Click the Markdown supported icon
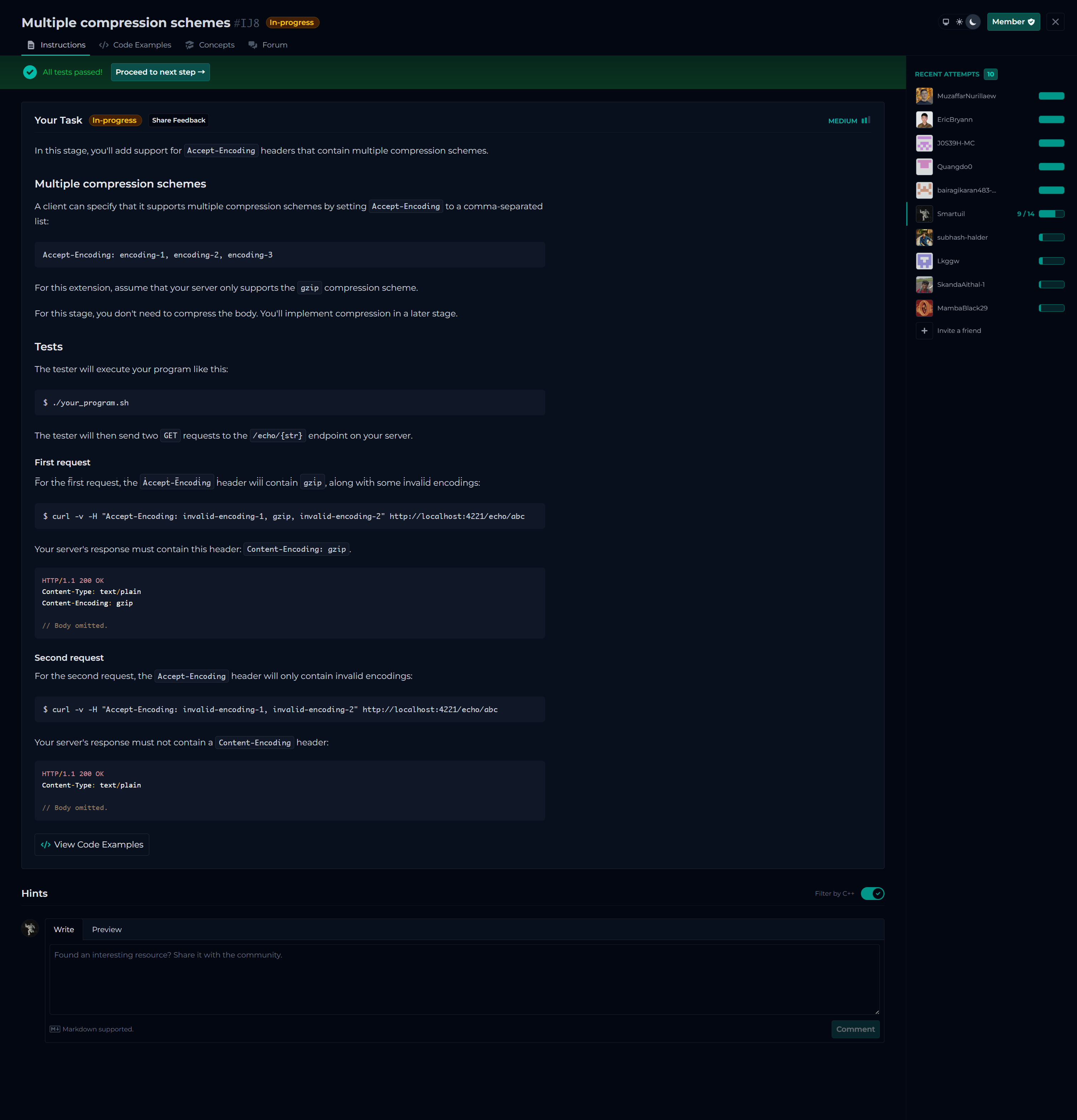The width and height of the screenshot is (1077, 1120). (x=55, y=1029)
